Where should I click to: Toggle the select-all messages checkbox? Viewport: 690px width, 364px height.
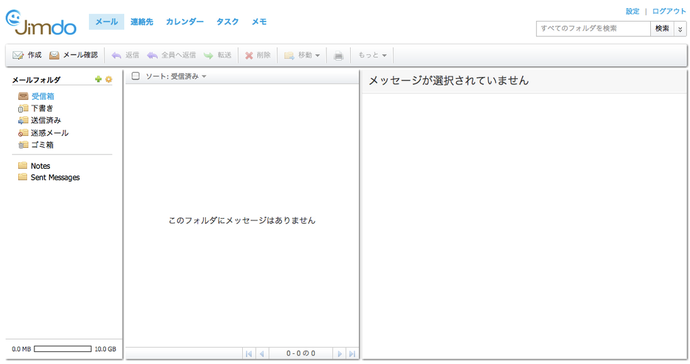136,76
